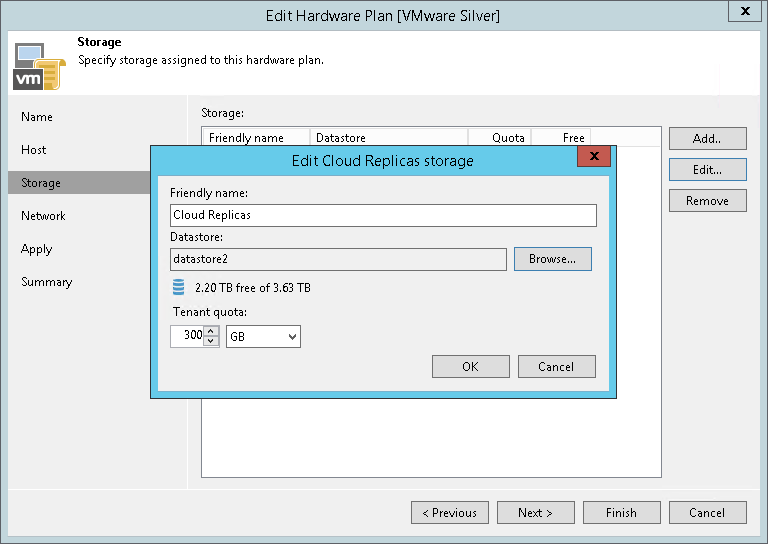Screen dimensions: 768x544
Task: Open the Apply wizard step
Action: point(36,249)
